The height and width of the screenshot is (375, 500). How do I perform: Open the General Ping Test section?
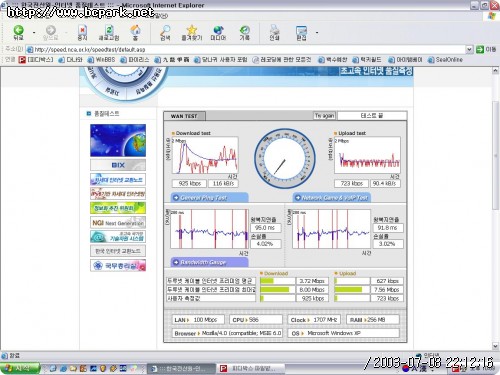pyautogui.click(x=210, y=198)
